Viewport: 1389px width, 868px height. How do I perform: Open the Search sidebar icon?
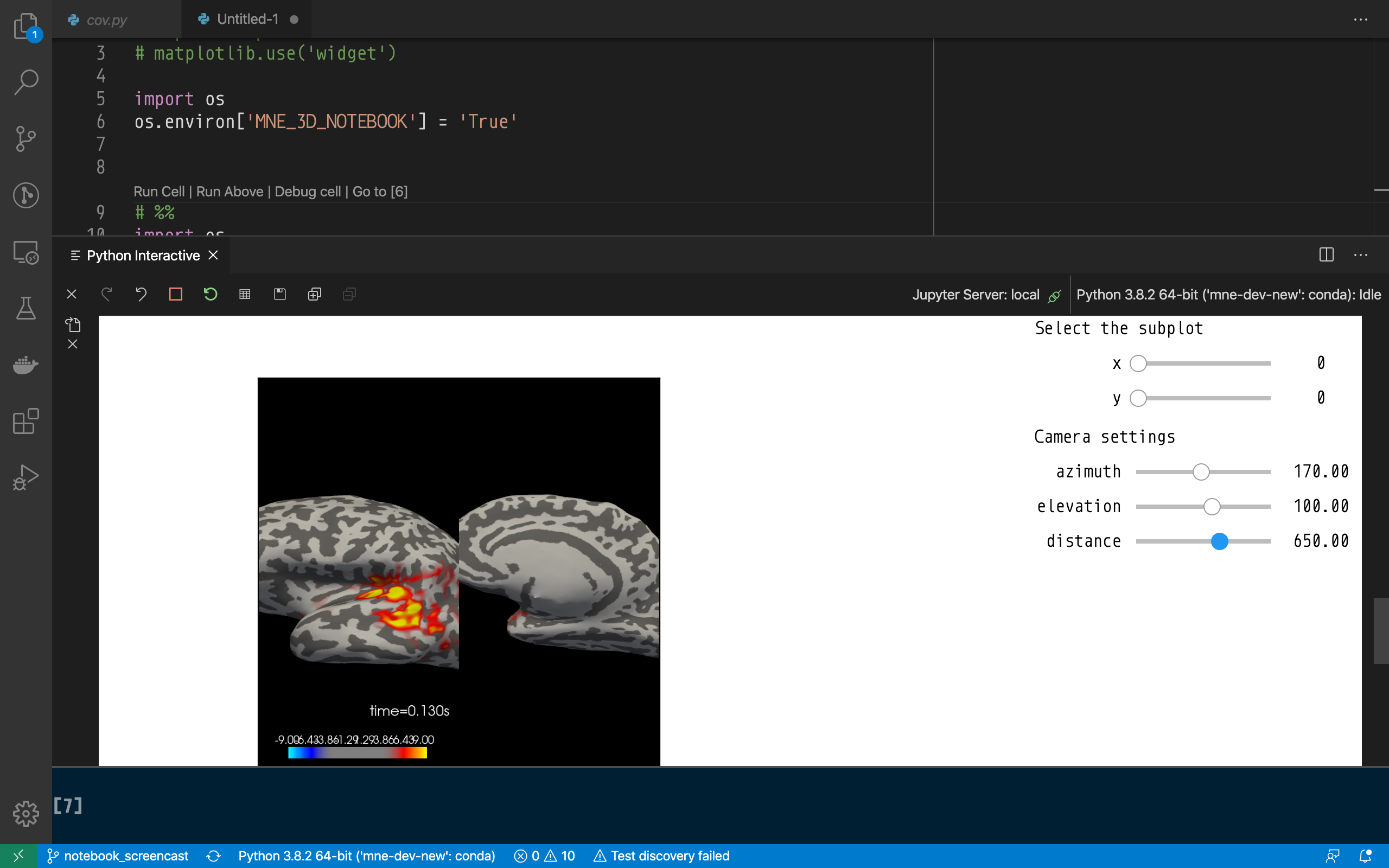pos(26,82)
